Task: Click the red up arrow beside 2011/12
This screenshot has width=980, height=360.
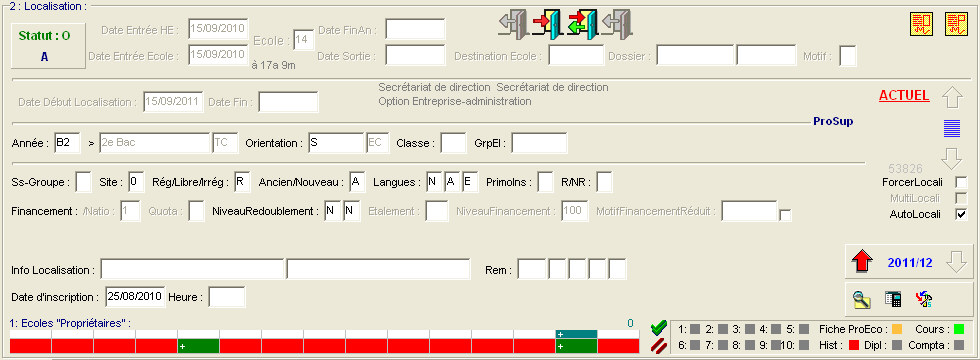Action: 862,262
